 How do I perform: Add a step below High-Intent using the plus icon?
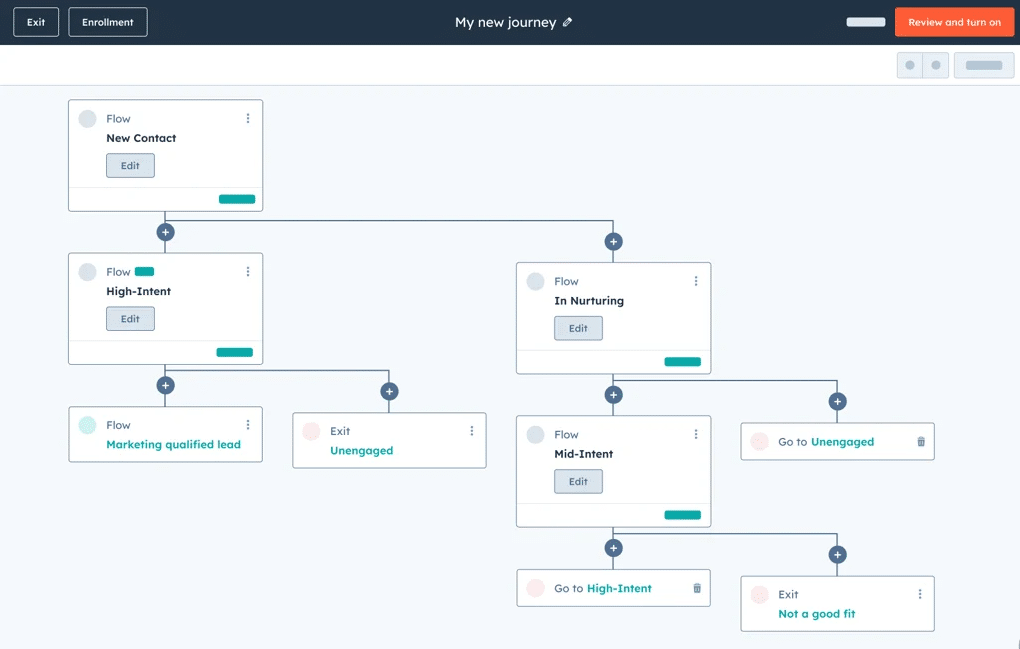165,385
